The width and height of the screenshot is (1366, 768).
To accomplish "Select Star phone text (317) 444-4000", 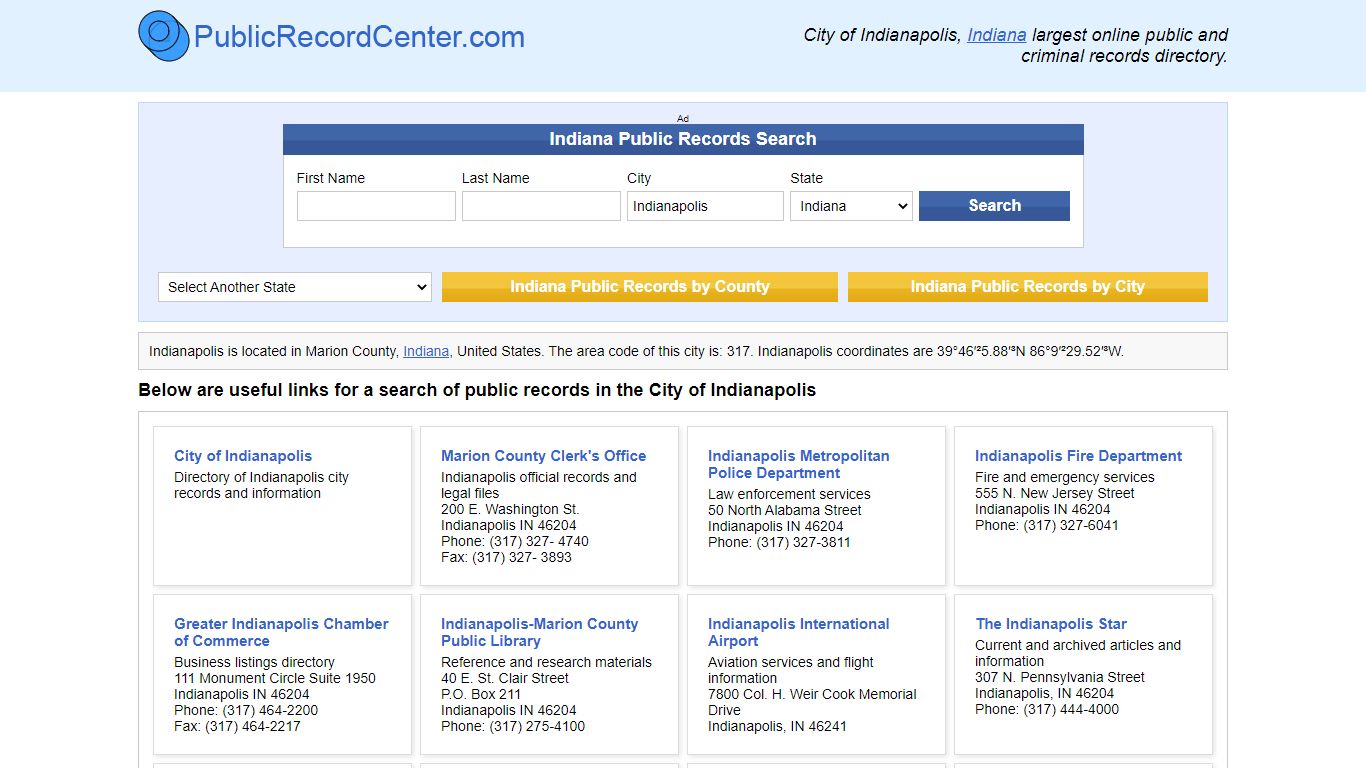I will pos(1071,709).
